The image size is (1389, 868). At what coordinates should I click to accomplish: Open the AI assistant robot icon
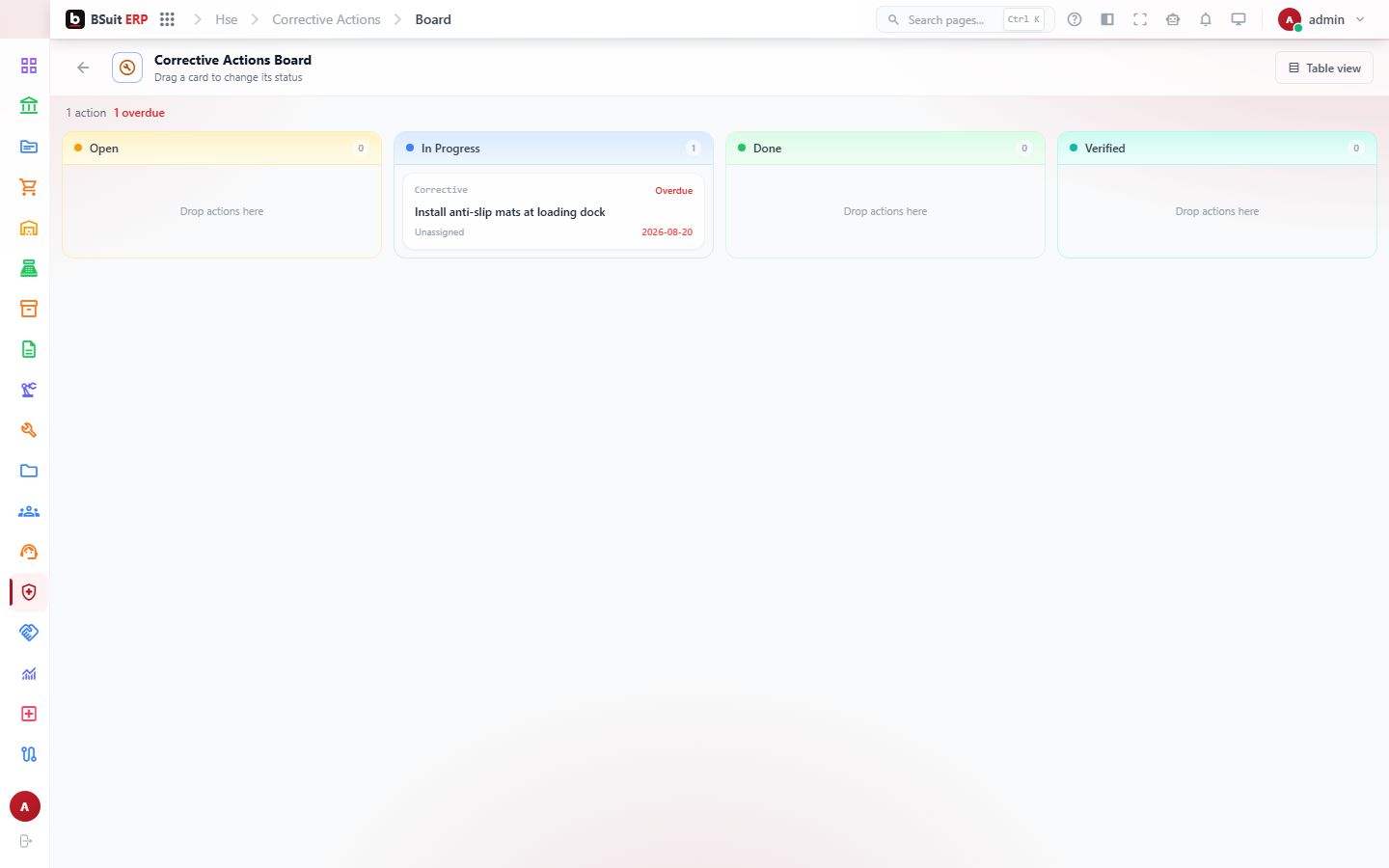point(1173,19)
